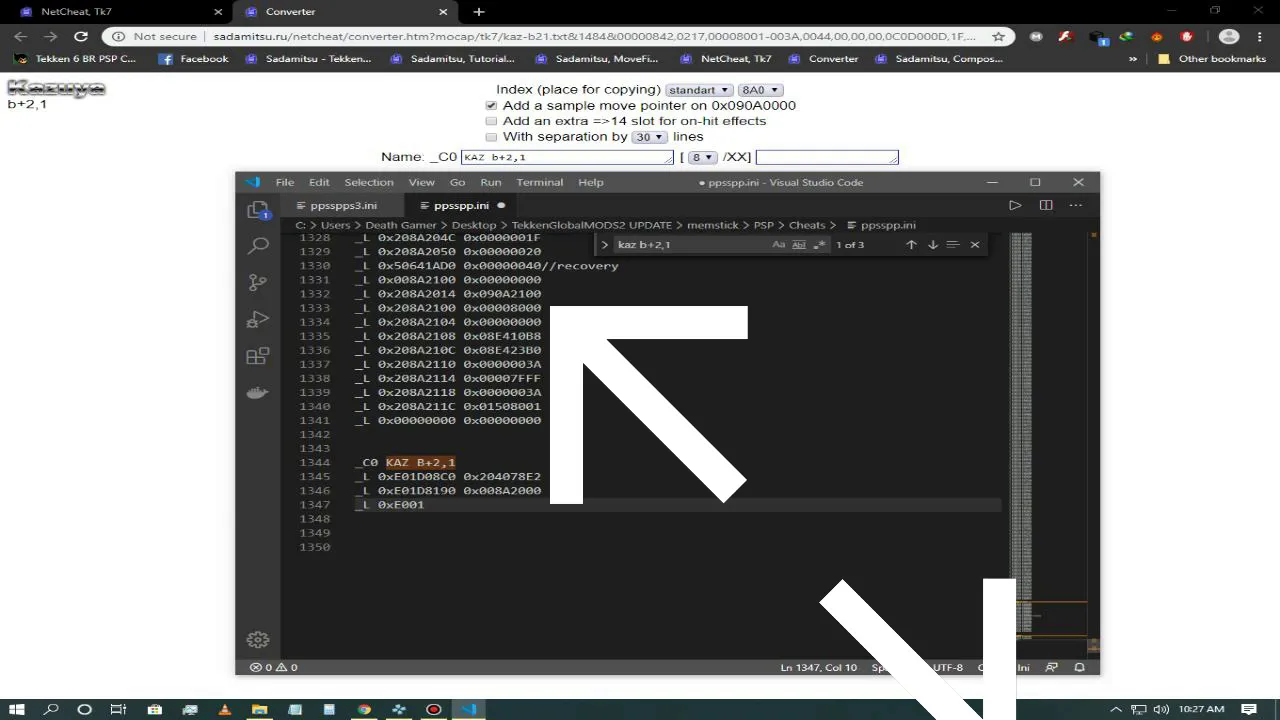Toggle find in selection
1280x720 pixels.
[x=953, y=245]
